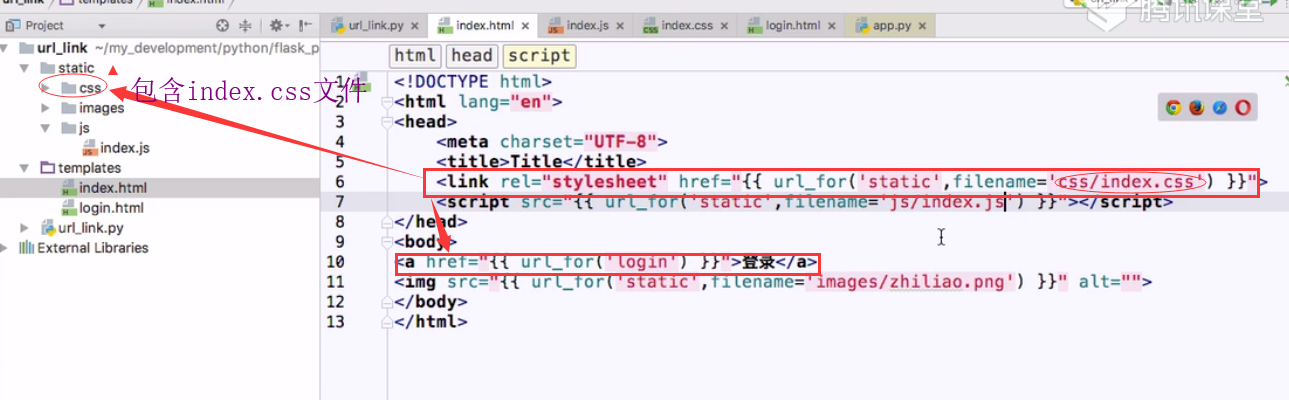Select index.js in project tree
Screen dimensions: 1289x400
pyautogui.click(x=115, y=148)
